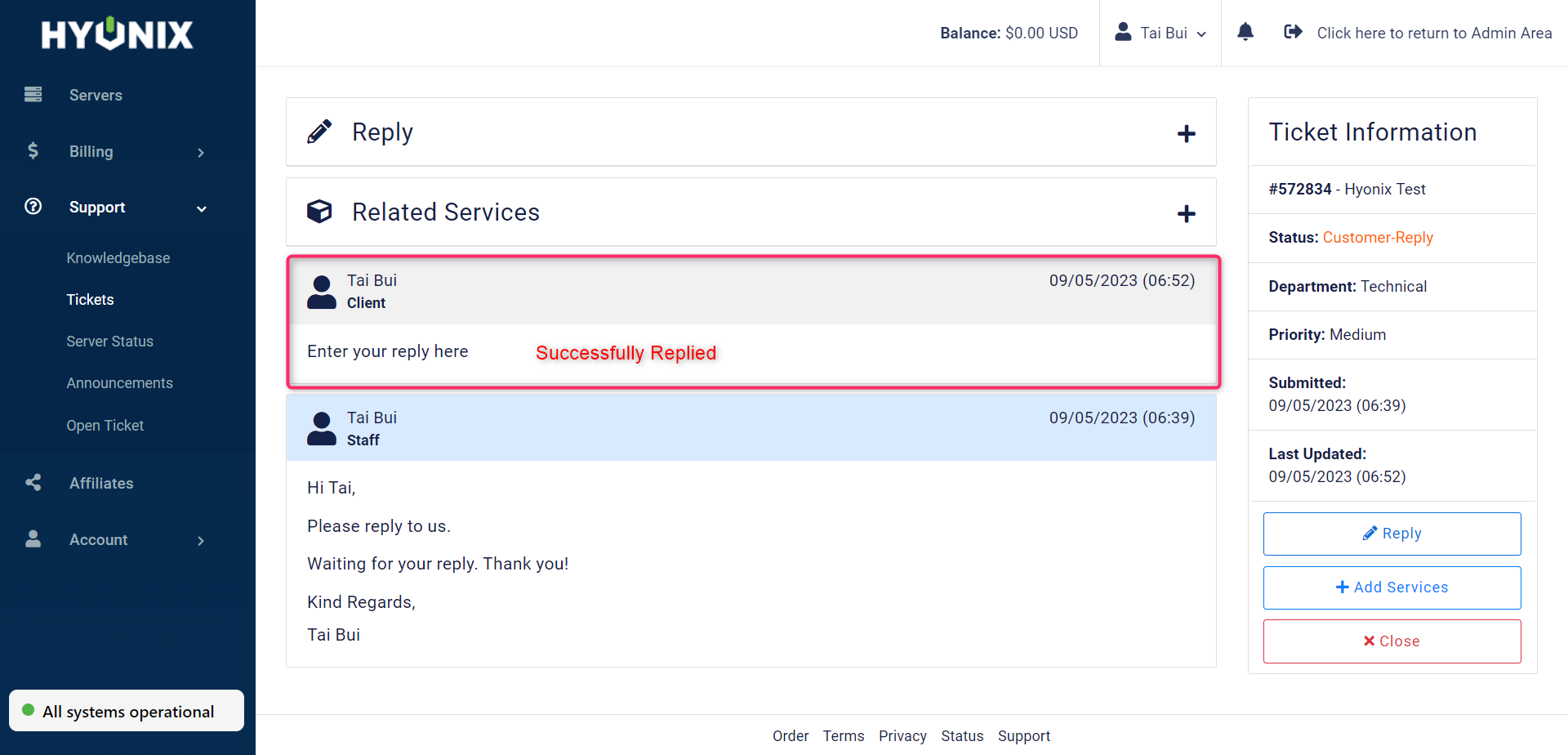Click the Support question mark icon

coord(33,207)
